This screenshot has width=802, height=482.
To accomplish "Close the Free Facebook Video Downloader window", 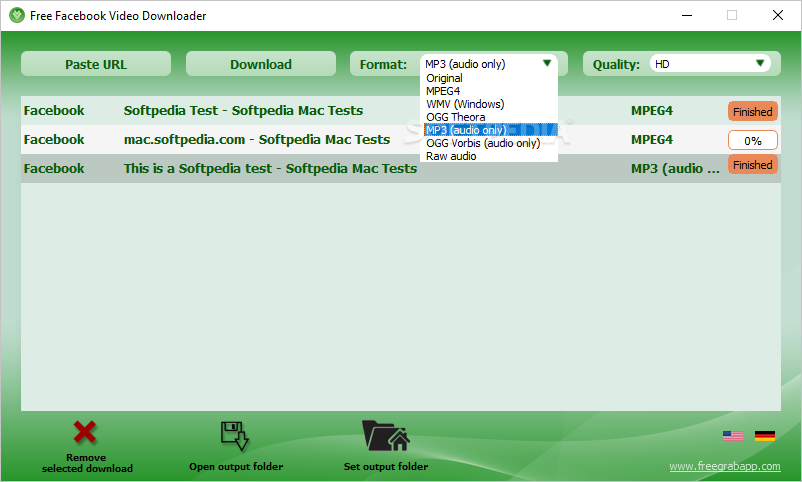I will 777,15.
